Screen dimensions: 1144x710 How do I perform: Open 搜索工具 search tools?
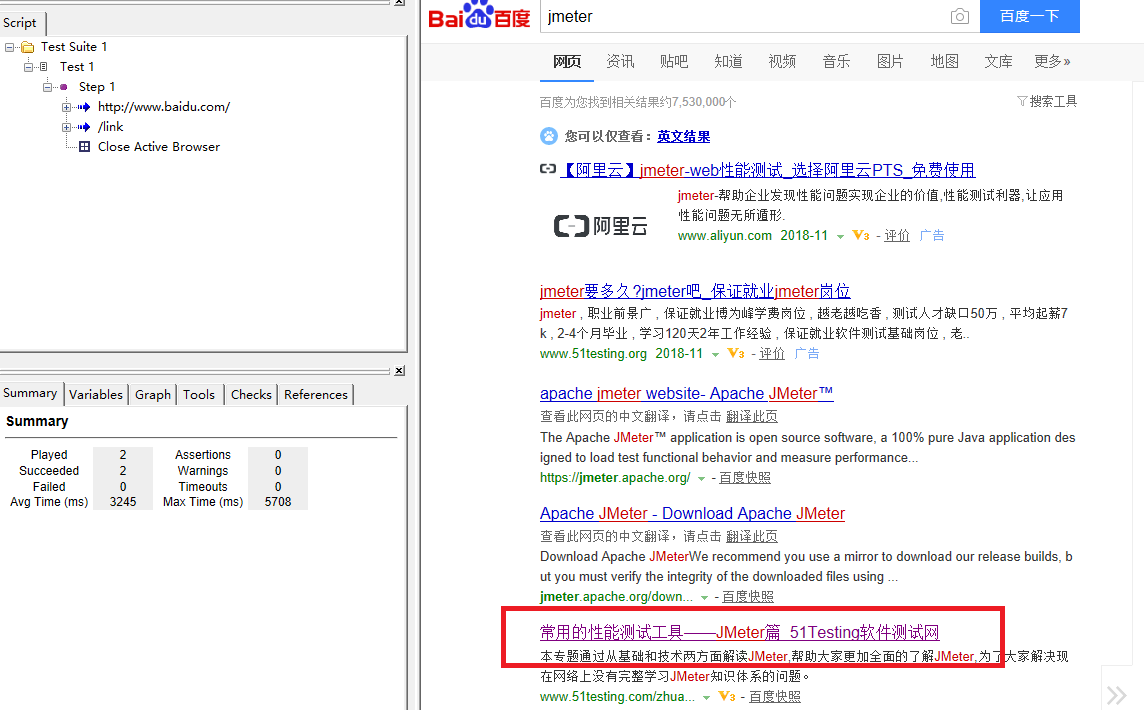pyautogui.click(x=1047, y=101)
